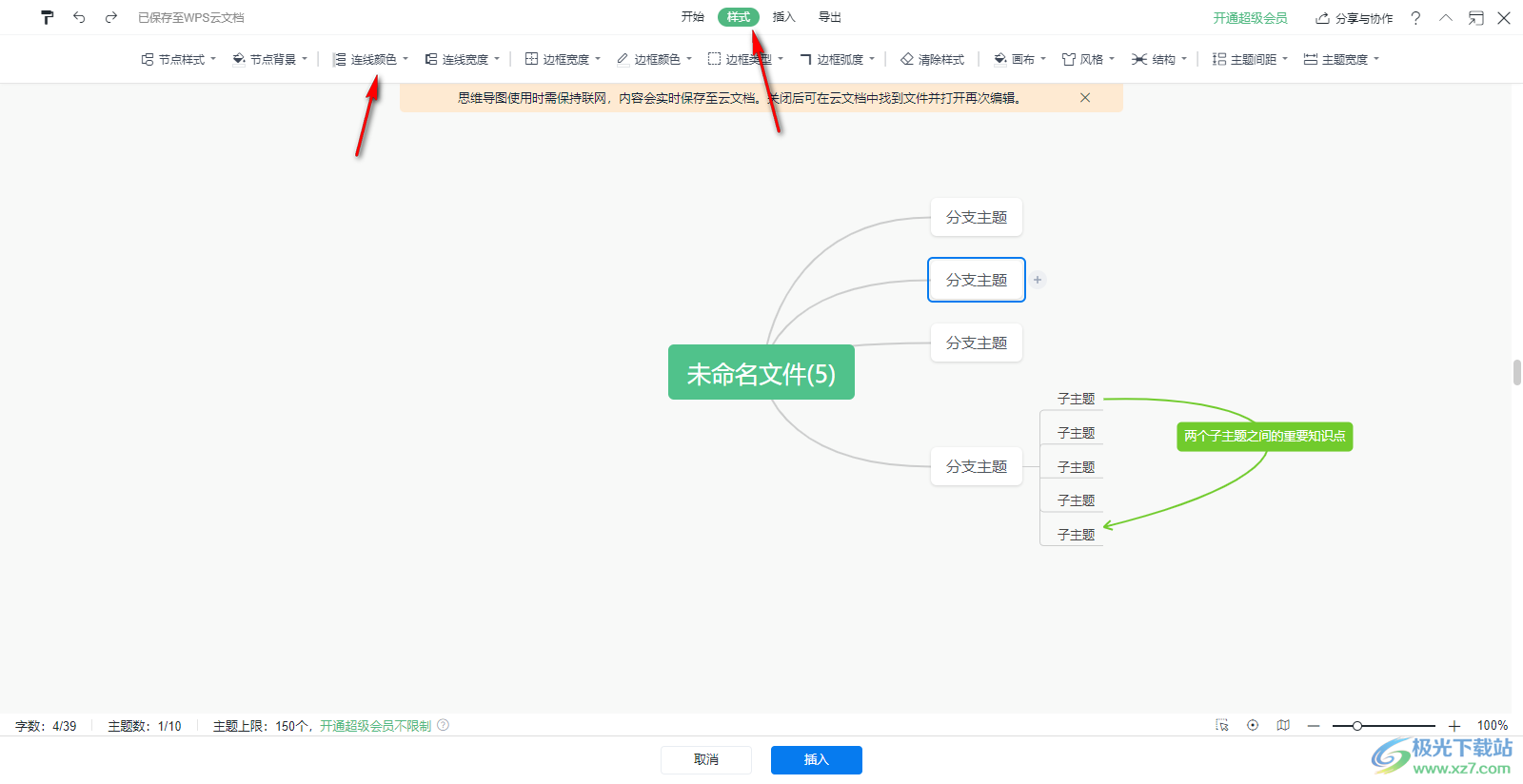Click the zoom slider handle

click(1357, 726)
